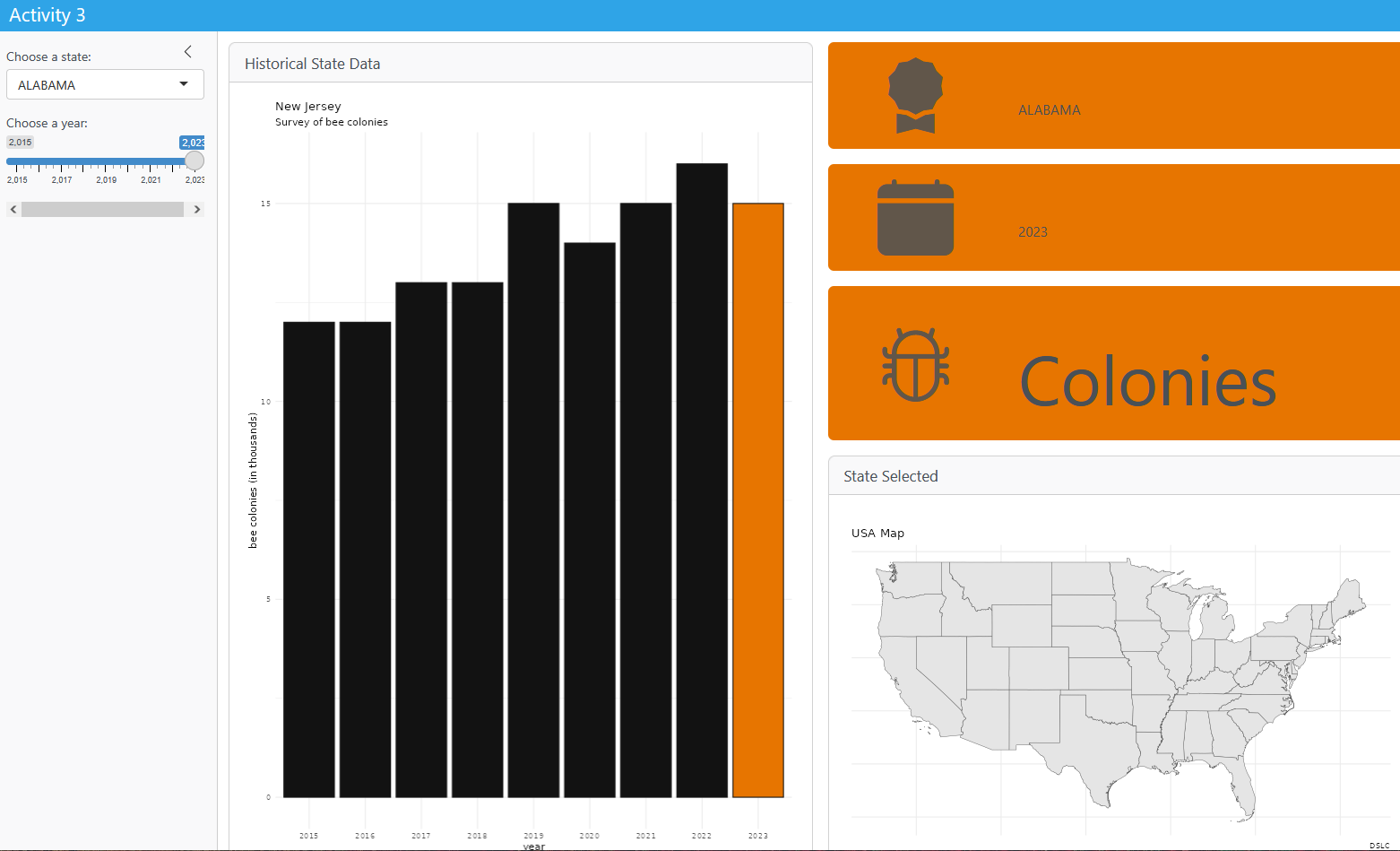Click the 2,015 minimum label above slider
Screen dimensions: 1400x851
pyautogui.click(x=20, y=143)
